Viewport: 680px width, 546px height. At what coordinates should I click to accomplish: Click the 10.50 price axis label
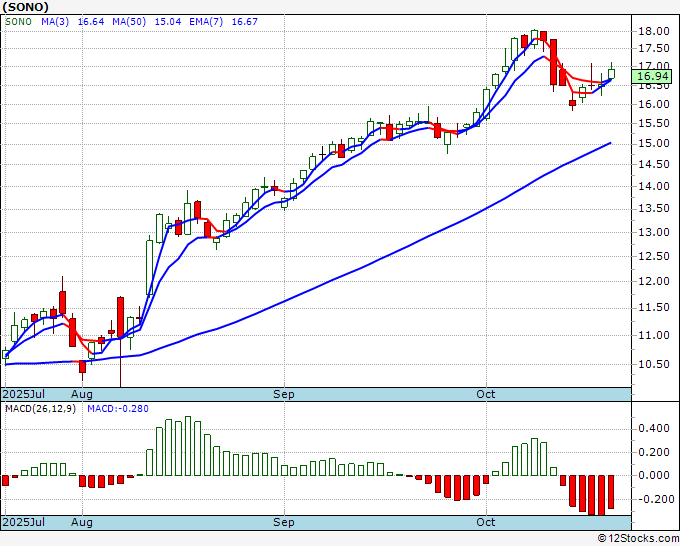tap(654, 364)
